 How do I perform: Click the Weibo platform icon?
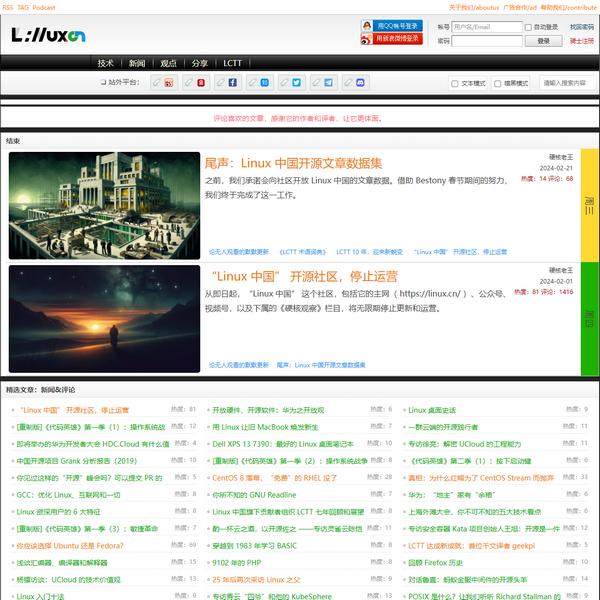pyautogui.click(x=169, y=83)
